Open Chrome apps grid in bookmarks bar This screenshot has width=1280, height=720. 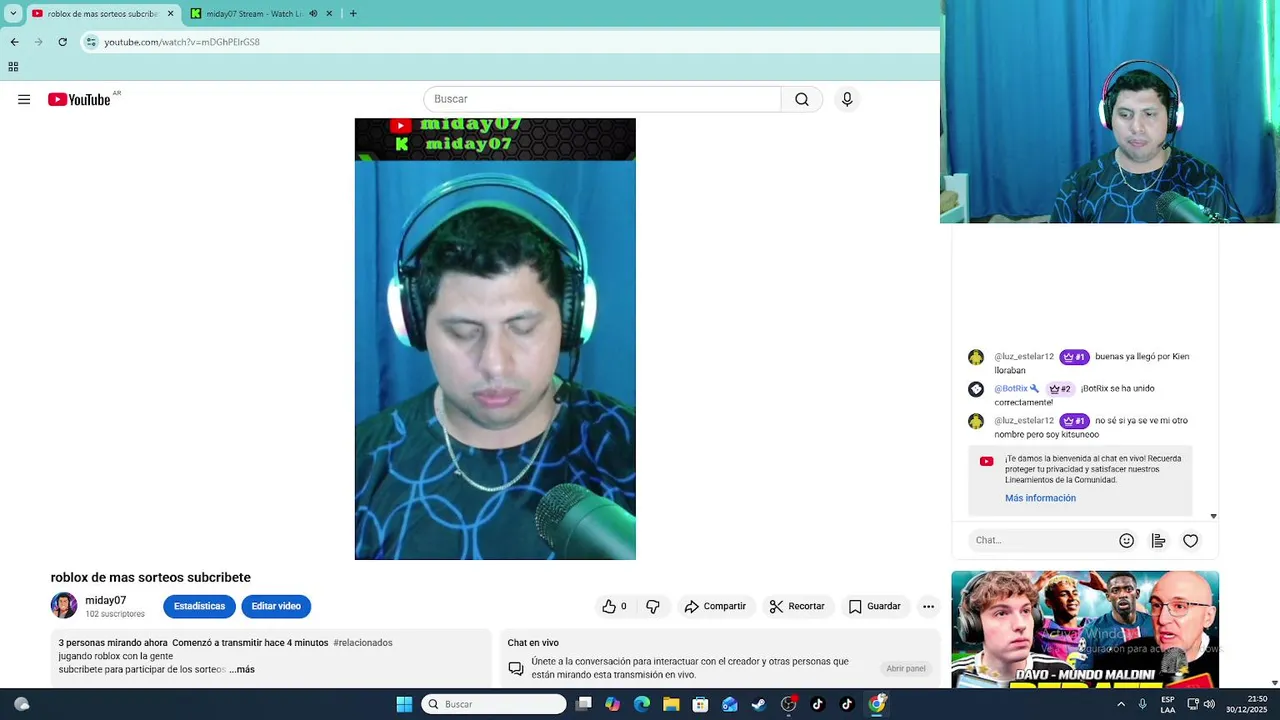pyautogui.click(x=13, y=67)
